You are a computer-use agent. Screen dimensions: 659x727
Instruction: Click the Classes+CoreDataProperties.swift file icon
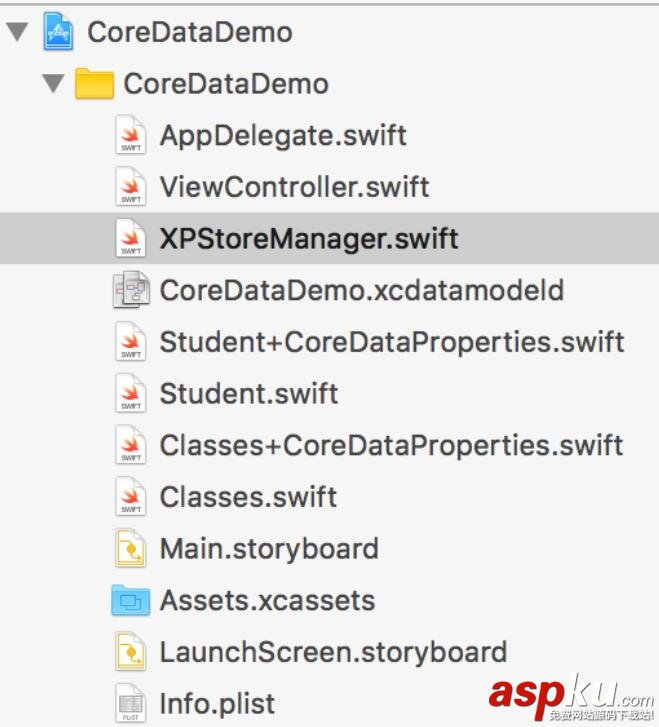point(131,445)
